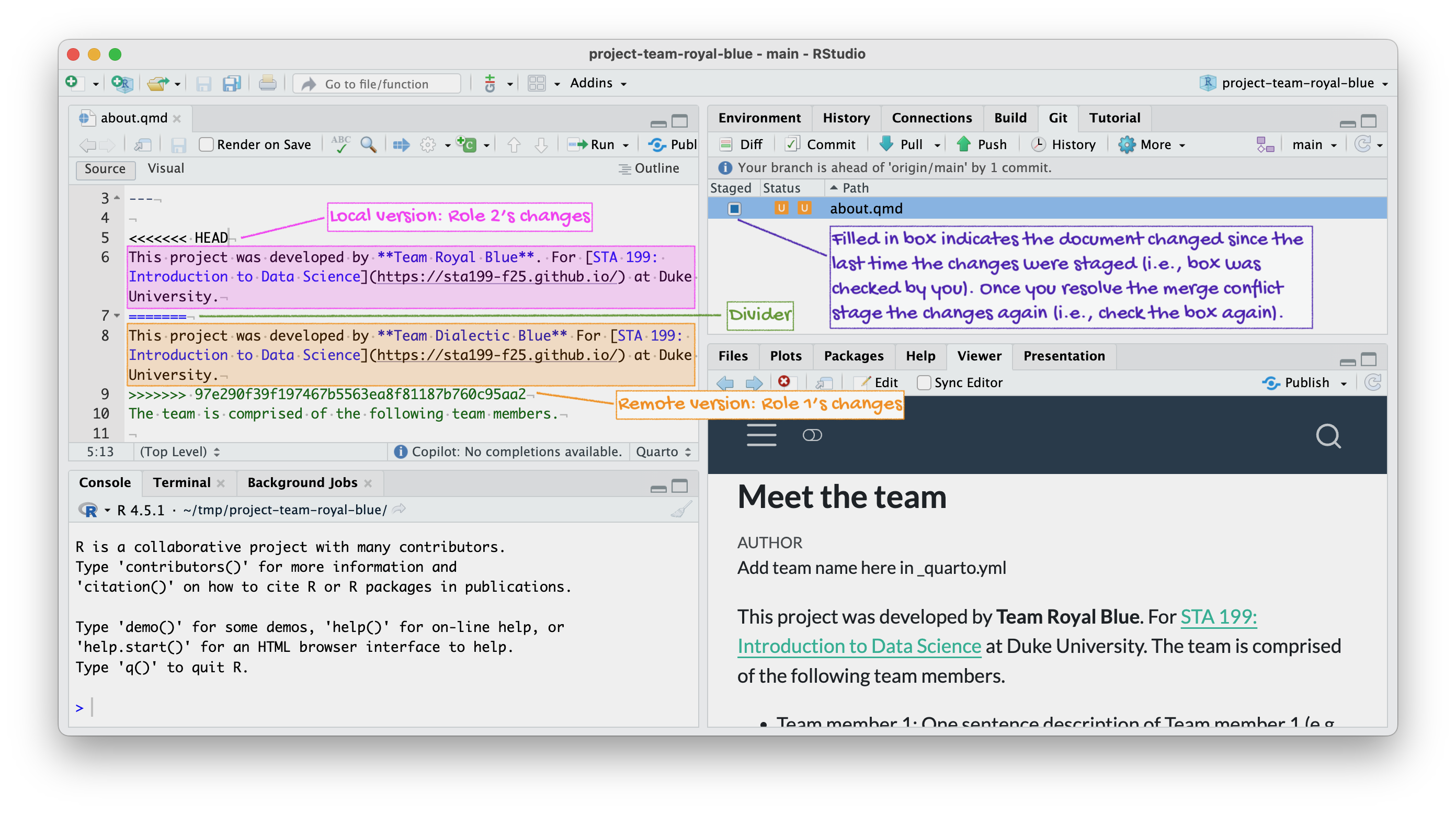
Task: Click the Insert code chunk icon
Action: click(x=467, y=145)
